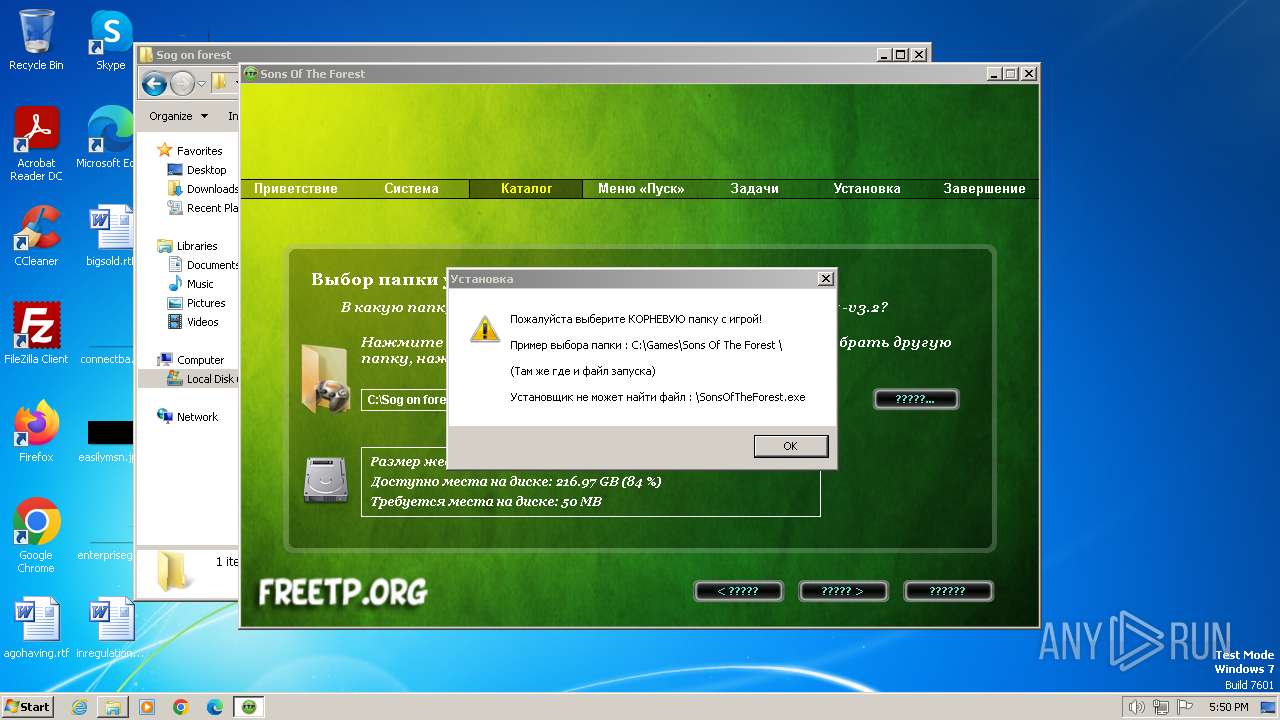Open Windows Media Player from taskbar
The height and width of the screenshot is (720, 1280).
click(x=147, y=707)
